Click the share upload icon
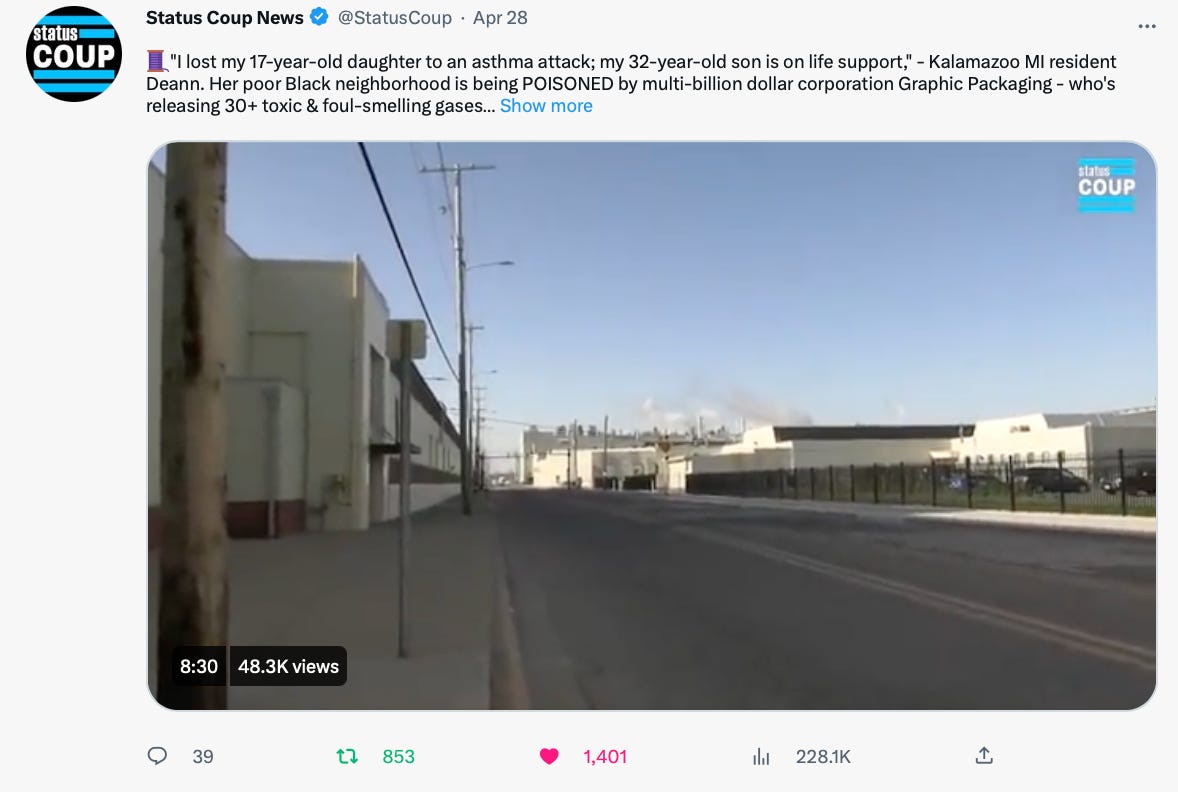The width and height of the screenshot is (1178, 792). coord(984,755)
